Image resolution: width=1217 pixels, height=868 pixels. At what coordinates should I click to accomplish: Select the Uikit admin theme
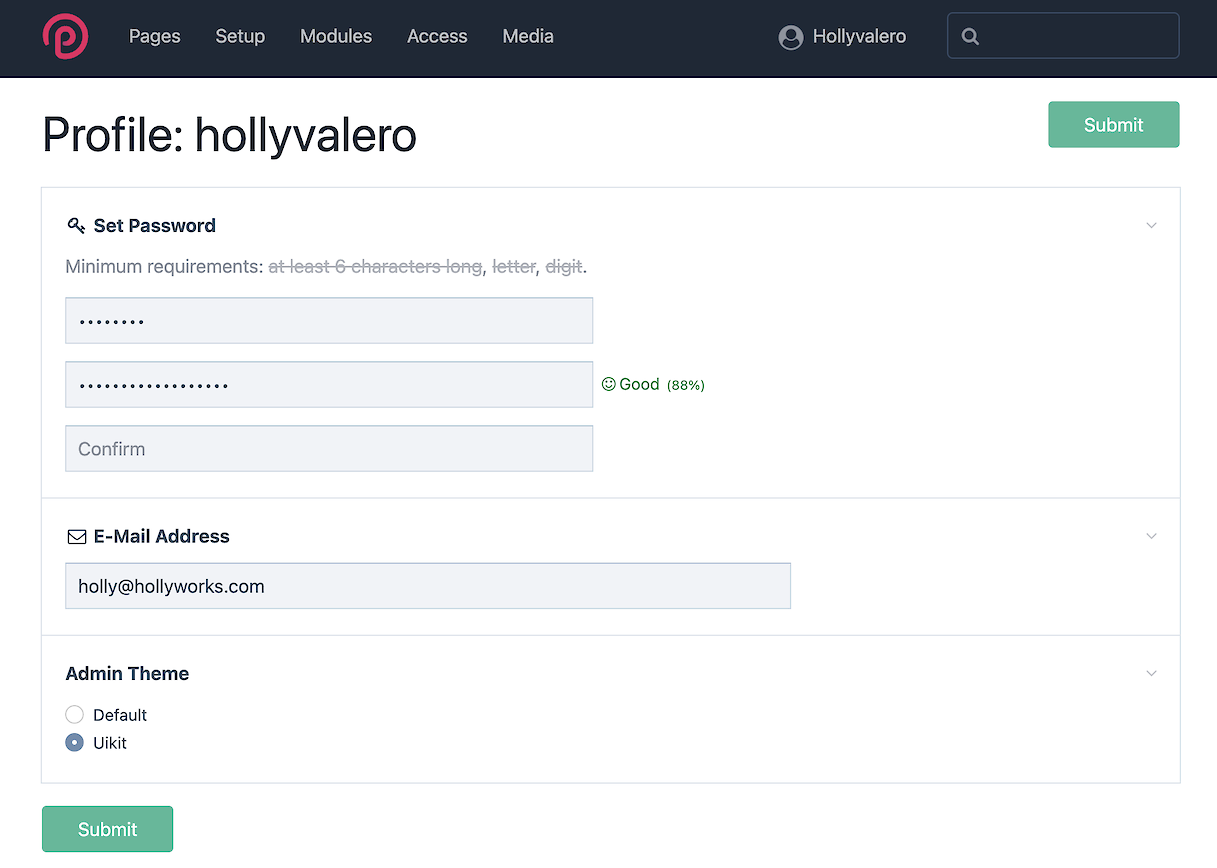tap(75, 743)
